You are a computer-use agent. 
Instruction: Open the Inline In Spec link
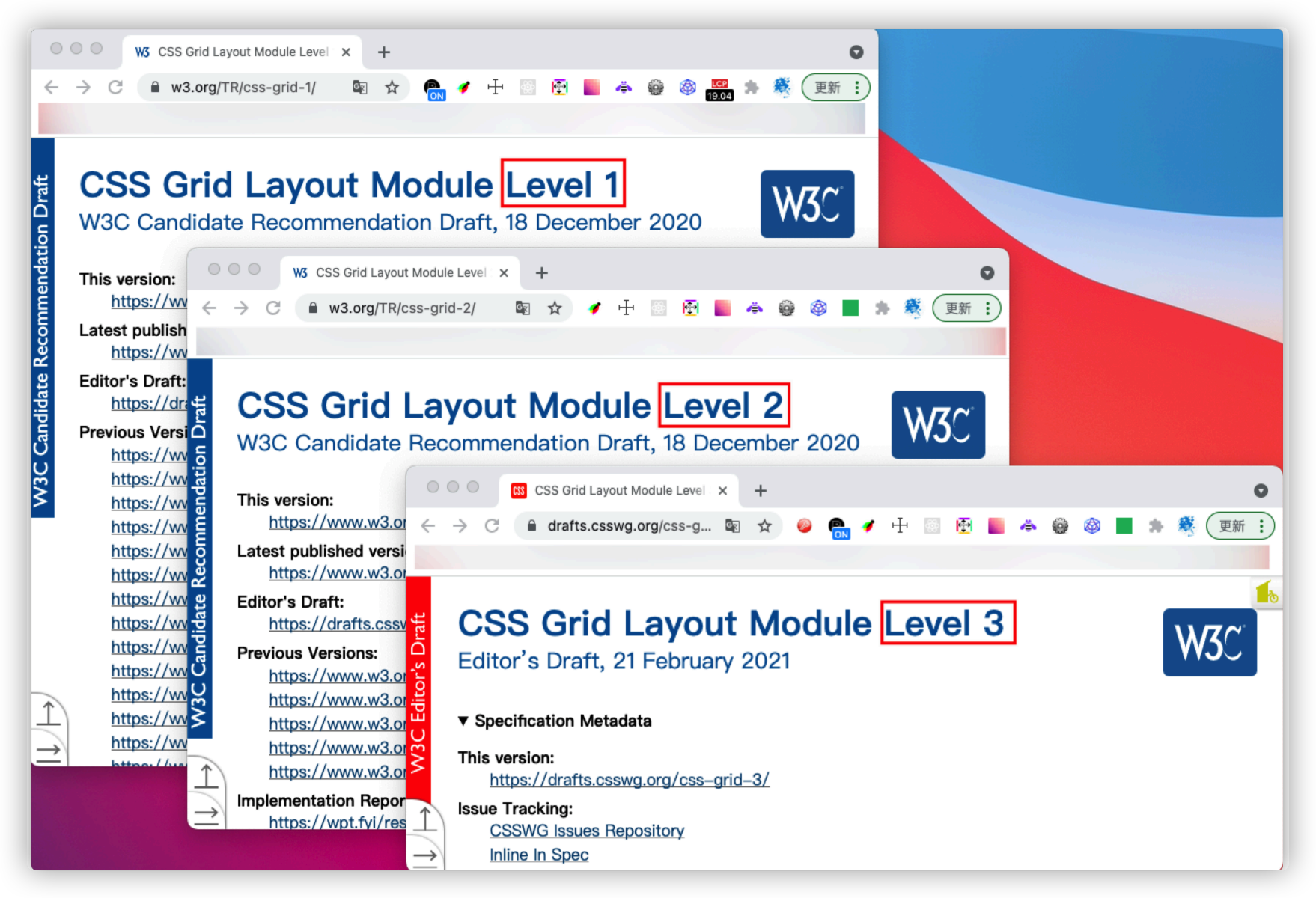539,855
